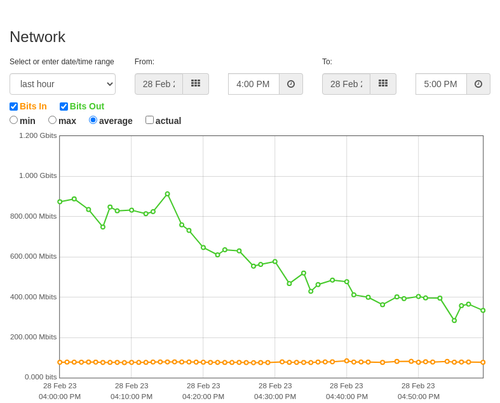
Task: Click the '1.200 Gbits' y-axis label
Action: point(38,136)
